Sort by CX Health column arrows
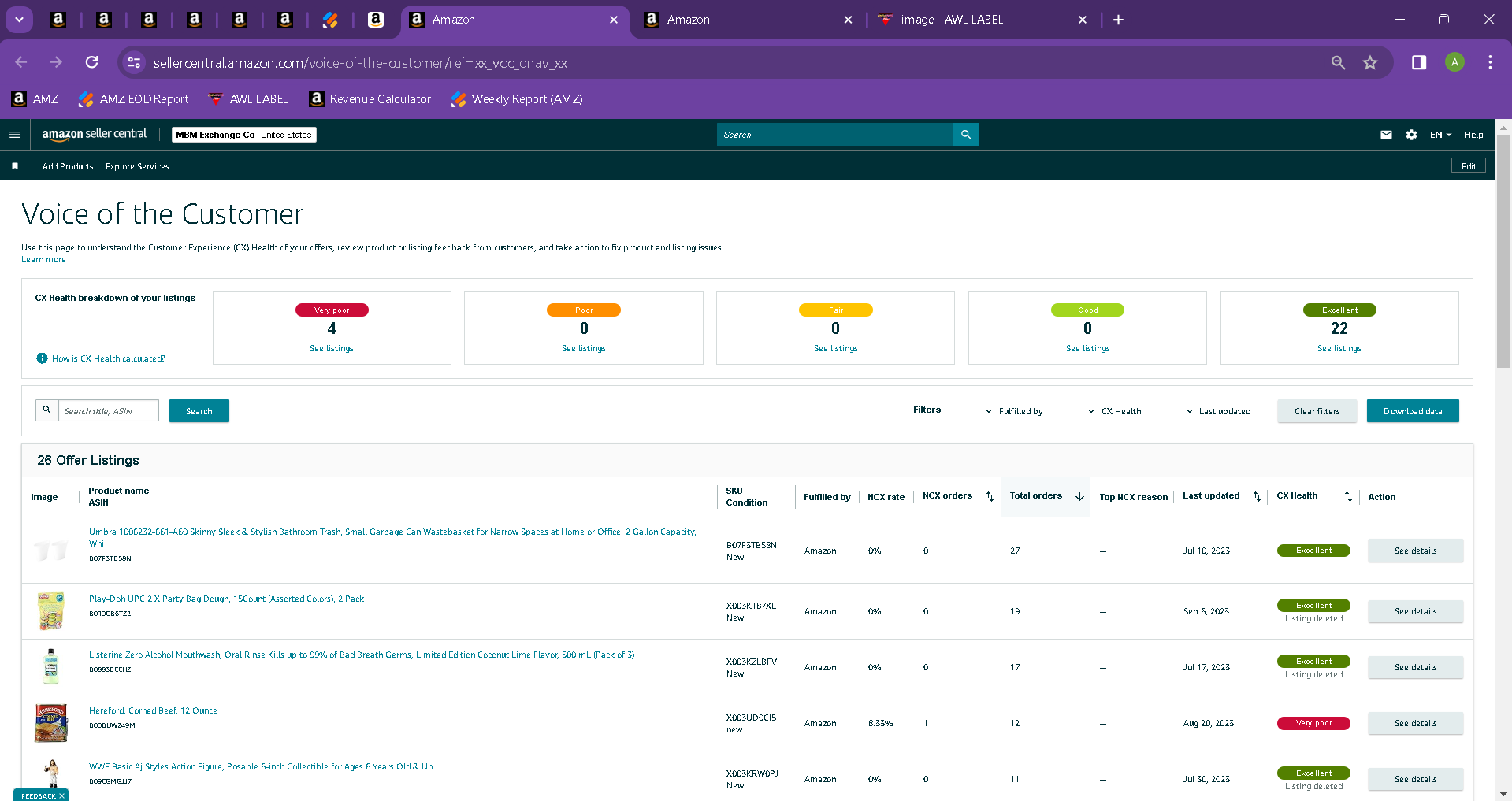The image size is (1512, 801). click(x=1348, y=496)
